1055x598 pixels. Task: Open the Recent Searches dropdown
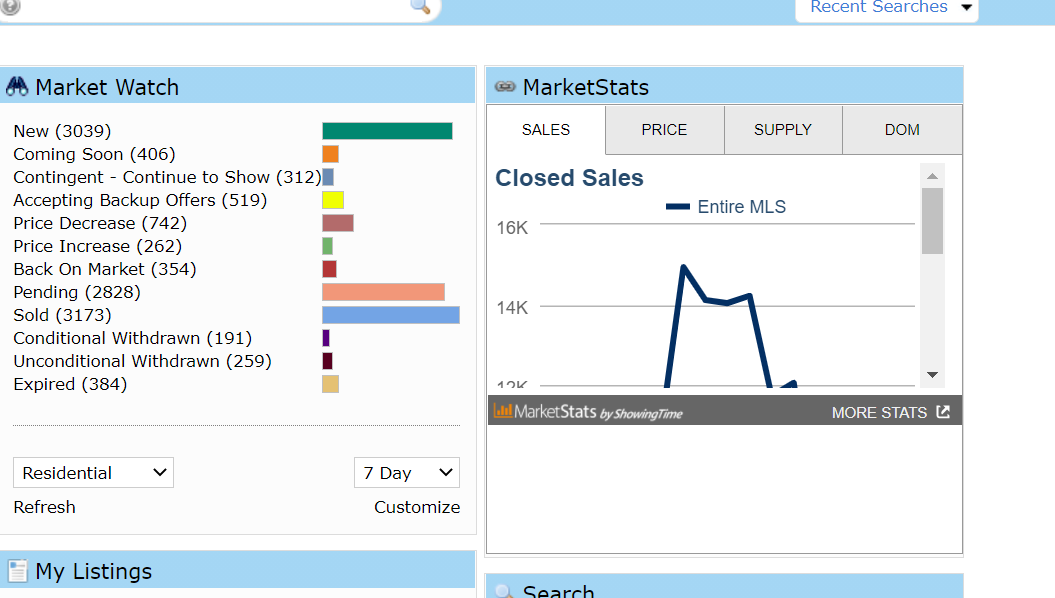pyautogui.click(x=885, y=9)
